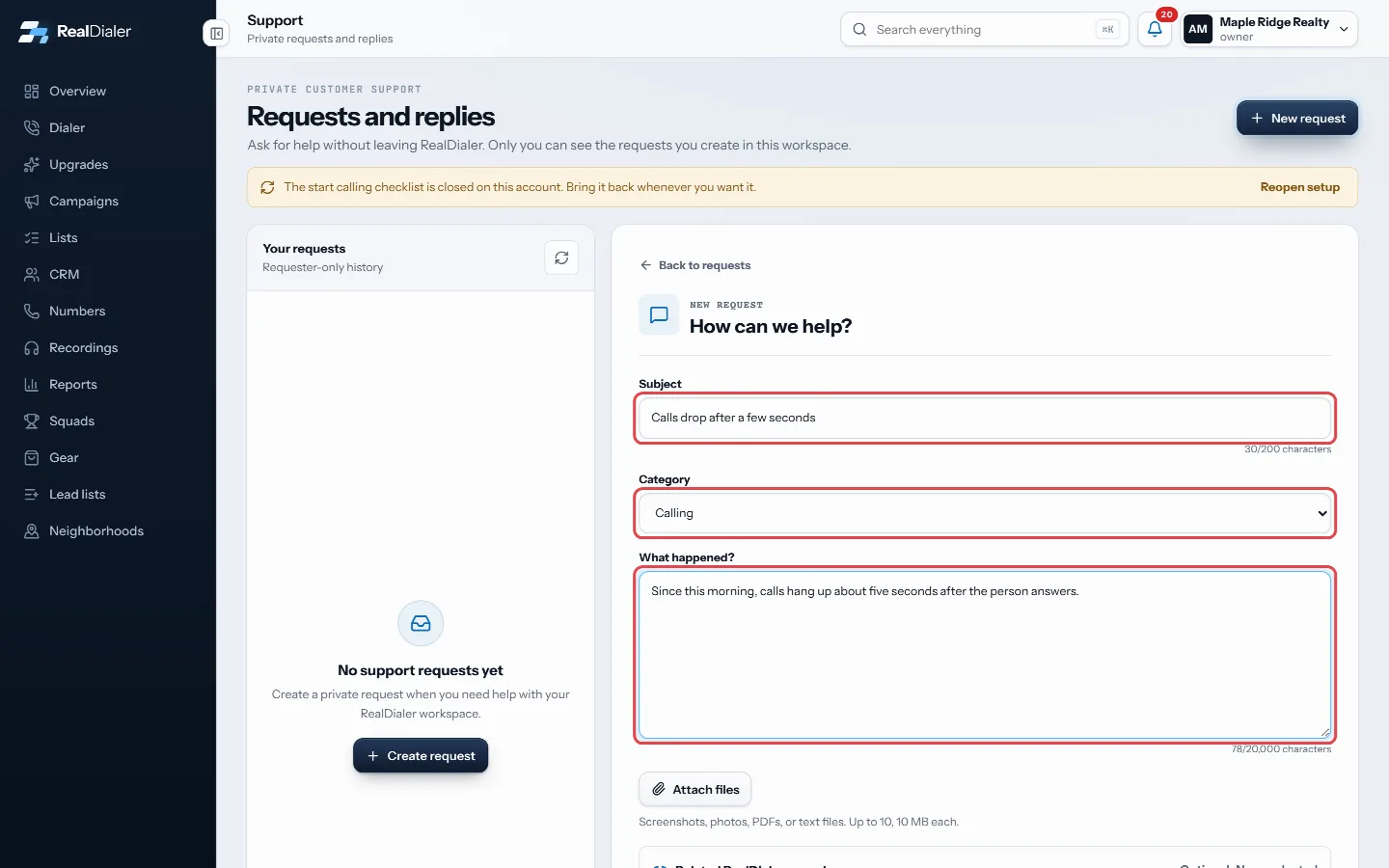This screenshot has height=868, width=1389.
Task: Click the Upgrades sparkle icon
Action: (x=32, y=165)
